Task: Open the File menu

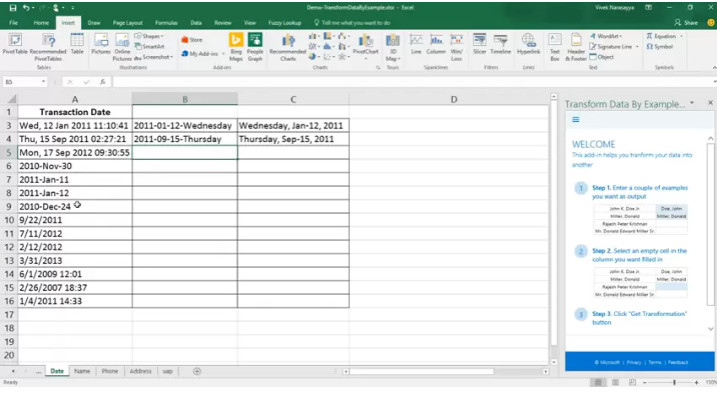Action: pos(13,23)
